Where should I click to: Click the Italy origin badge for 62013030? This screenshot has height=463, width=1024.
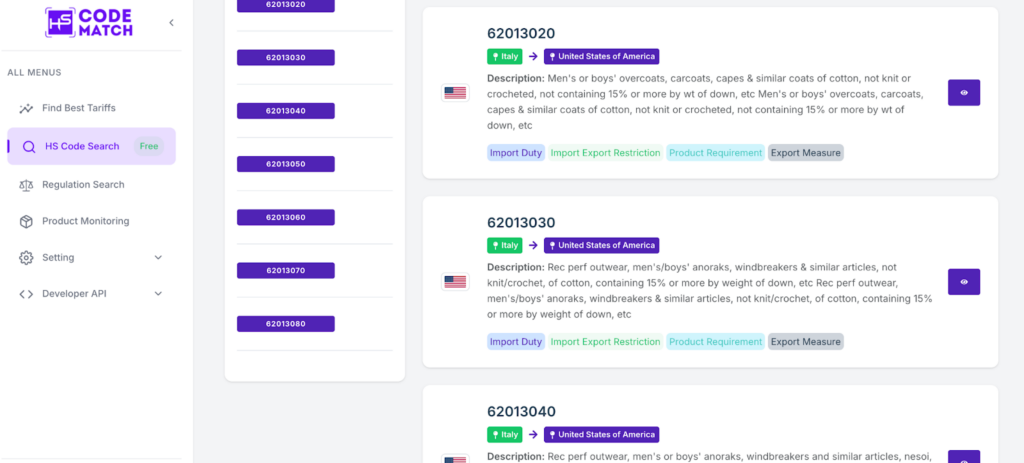tap(504, 246)
